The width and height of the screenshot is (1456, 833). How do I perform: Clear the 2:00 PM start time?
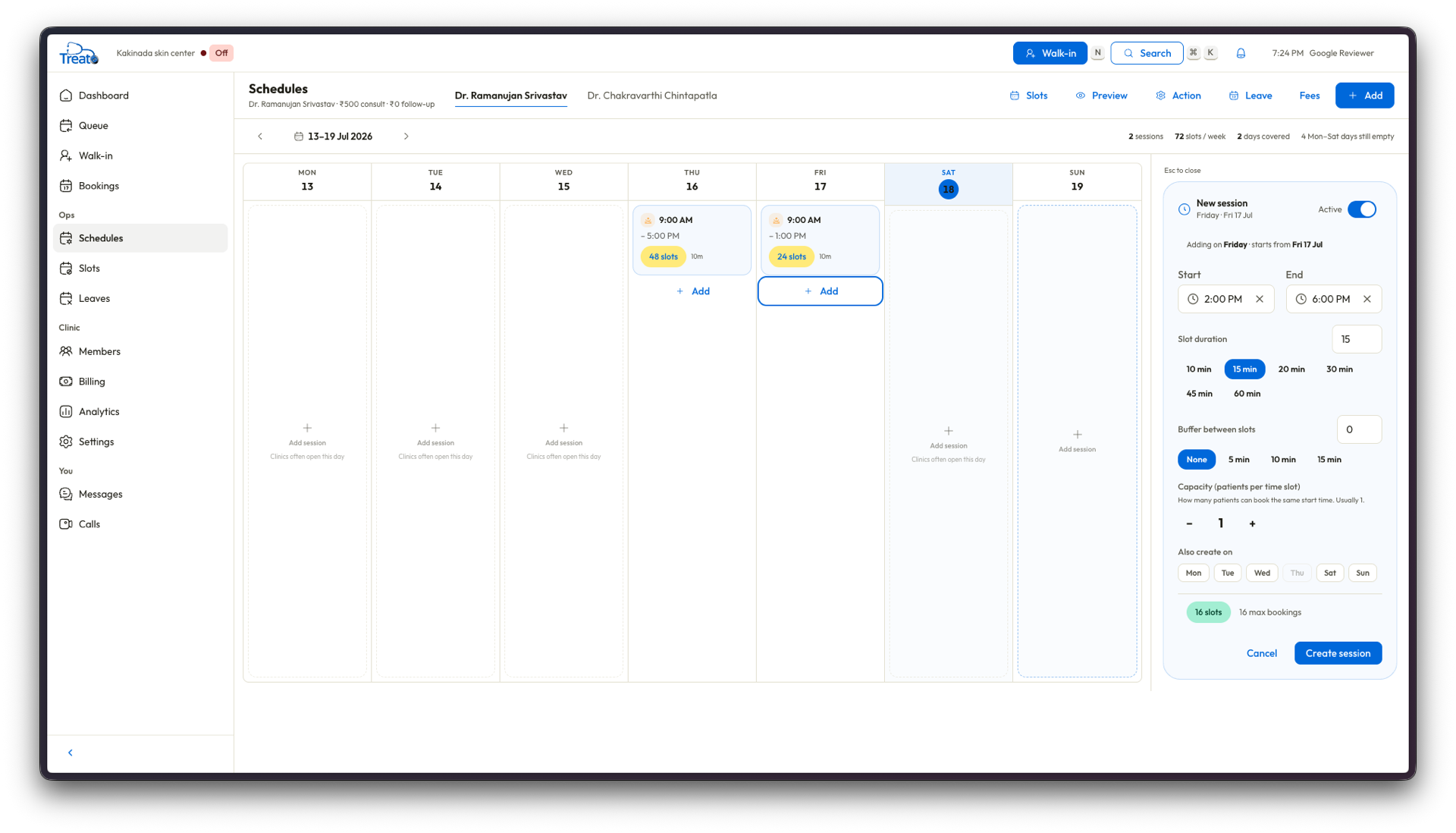pyautogui.click(x=1260, y=299)
